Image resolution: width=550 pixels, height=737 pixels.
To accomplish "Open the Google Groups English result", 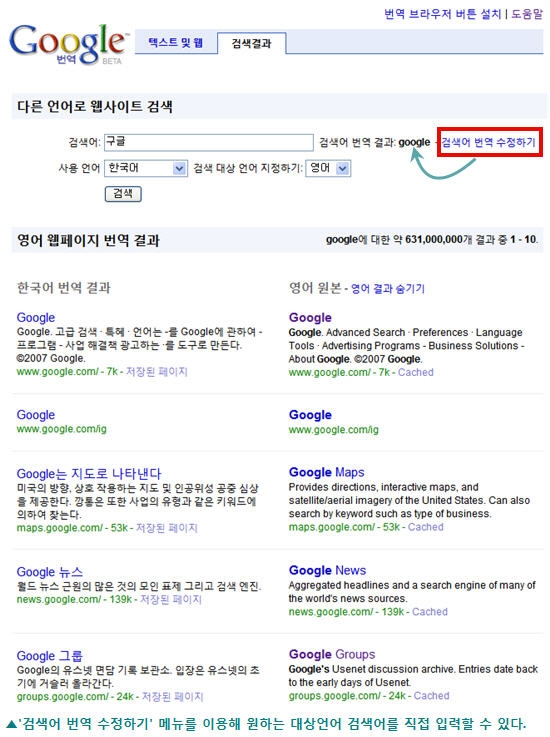I will [332, 654].
